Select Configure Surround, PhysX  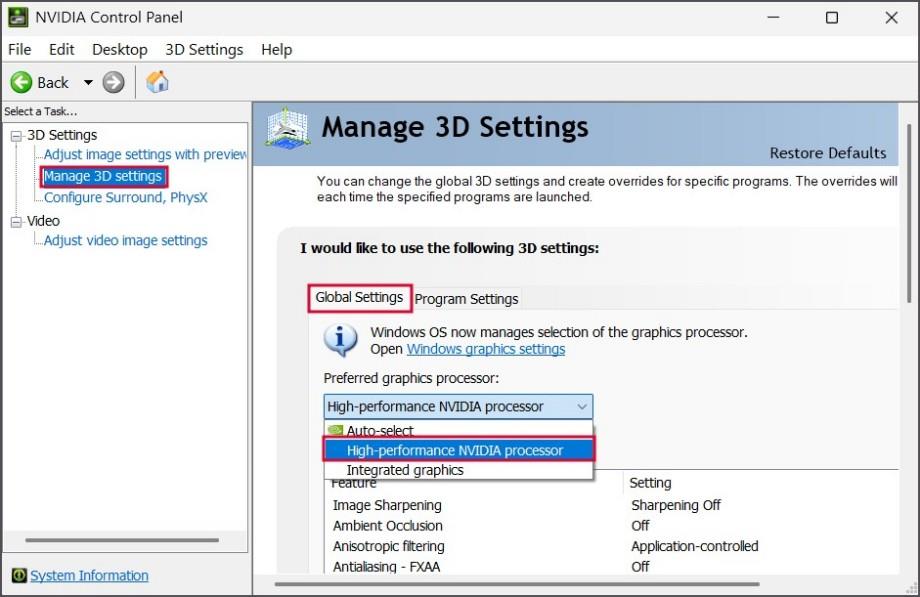[126, 197]
